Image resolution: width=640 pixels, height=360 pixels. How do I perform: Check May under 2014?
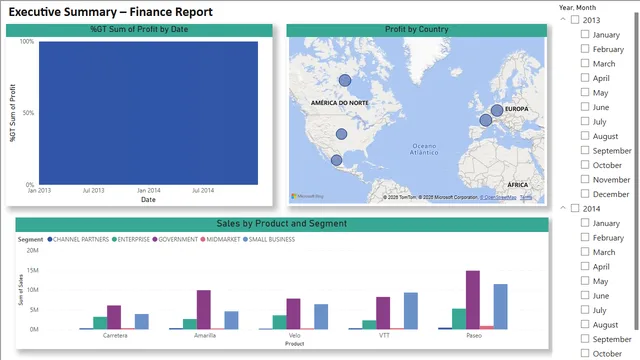585,281
